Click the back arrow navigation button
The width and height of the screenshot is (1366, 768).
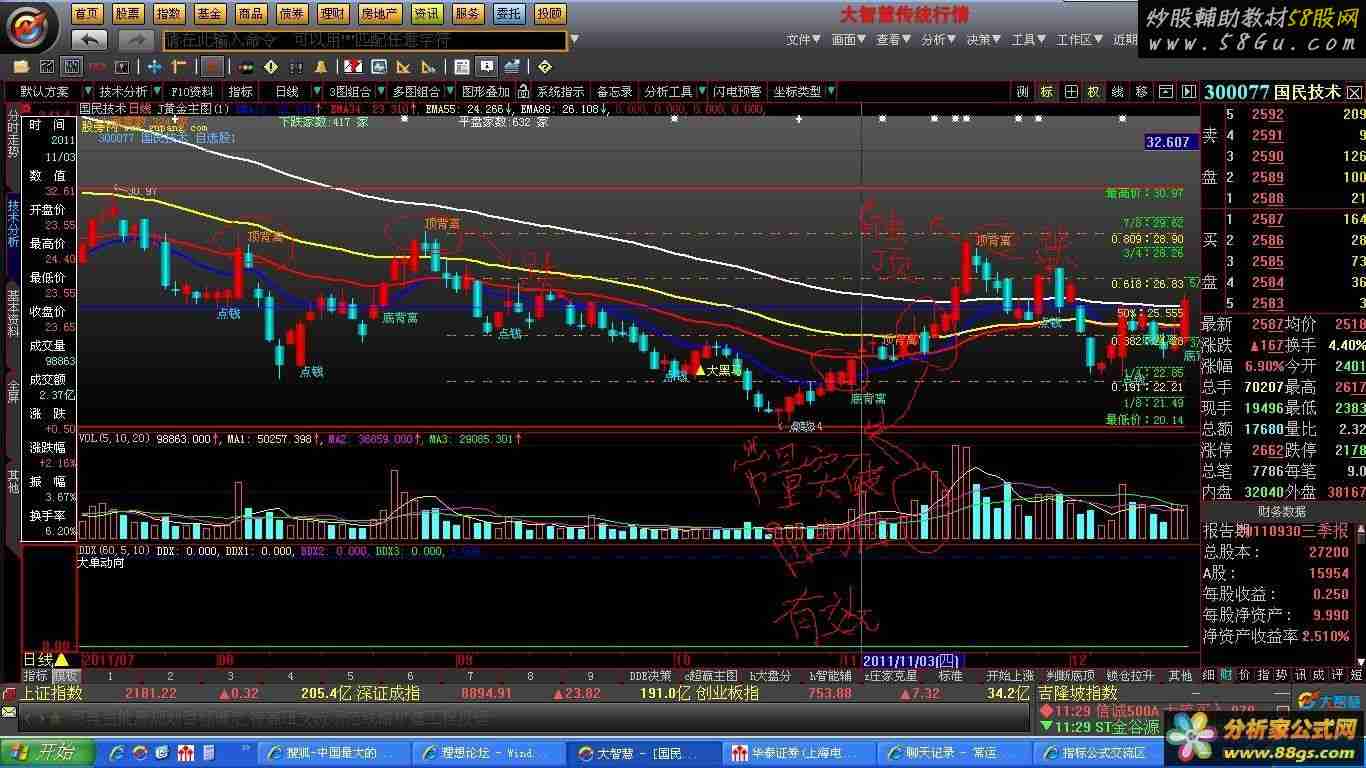tap(90, 40)
